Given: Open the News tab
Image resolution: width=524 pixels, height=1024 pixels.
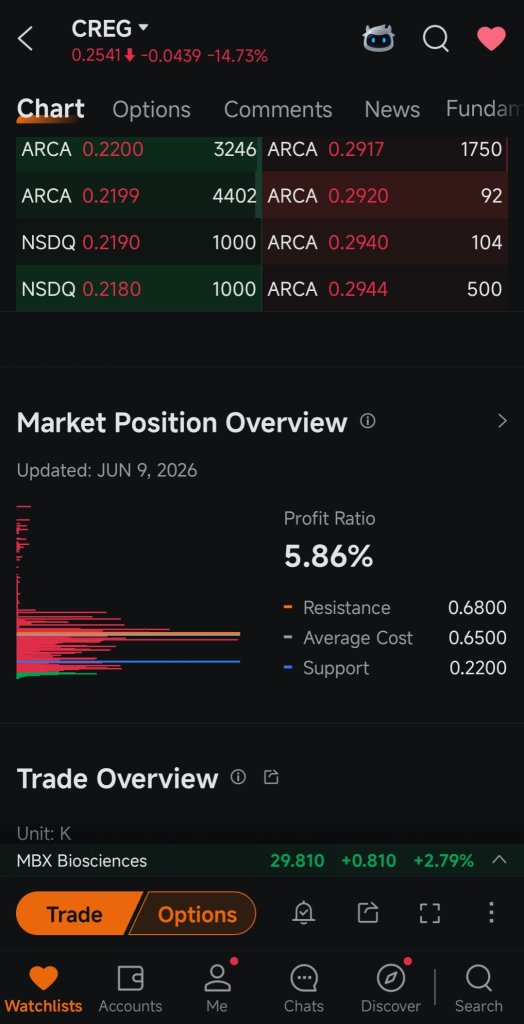Looking at the screenshot, I should coord(392,110).
